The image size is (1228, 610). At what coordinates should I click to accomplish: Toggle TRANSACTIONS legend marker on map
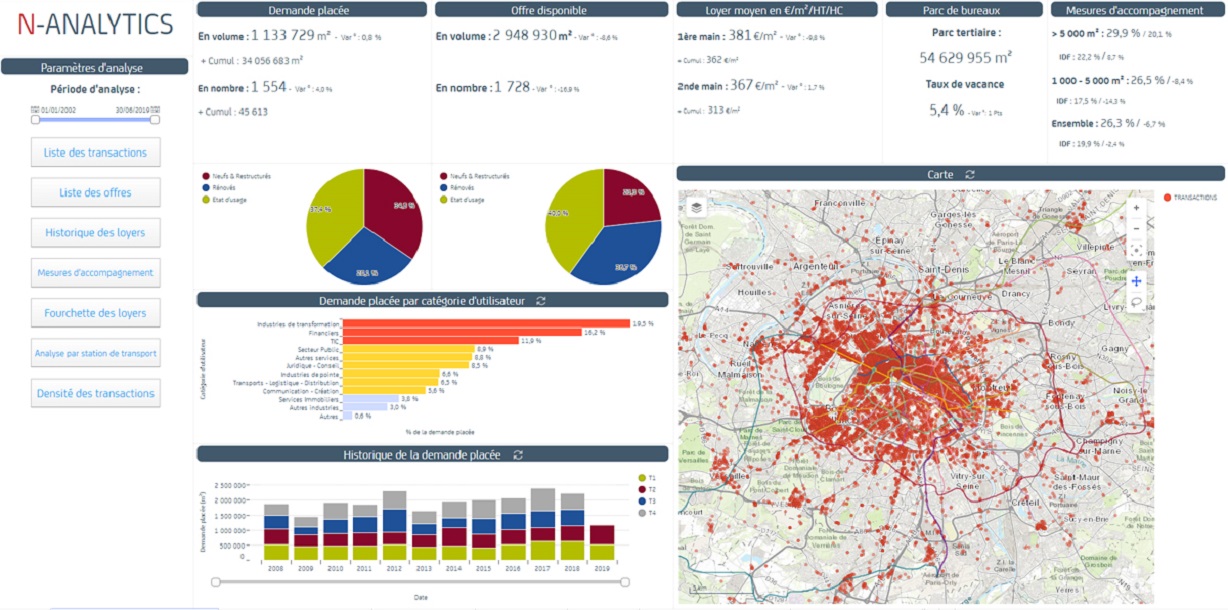(x=1167, y=198)
